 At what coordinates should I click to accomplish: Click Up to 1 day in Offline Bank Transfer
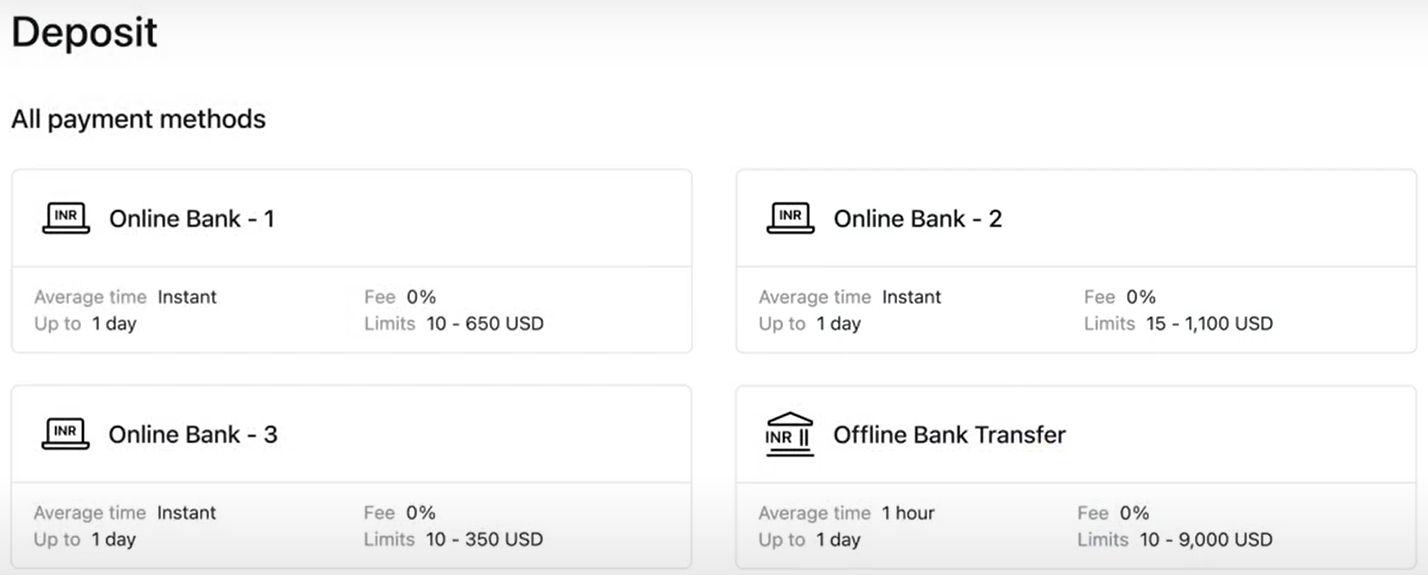809,539
